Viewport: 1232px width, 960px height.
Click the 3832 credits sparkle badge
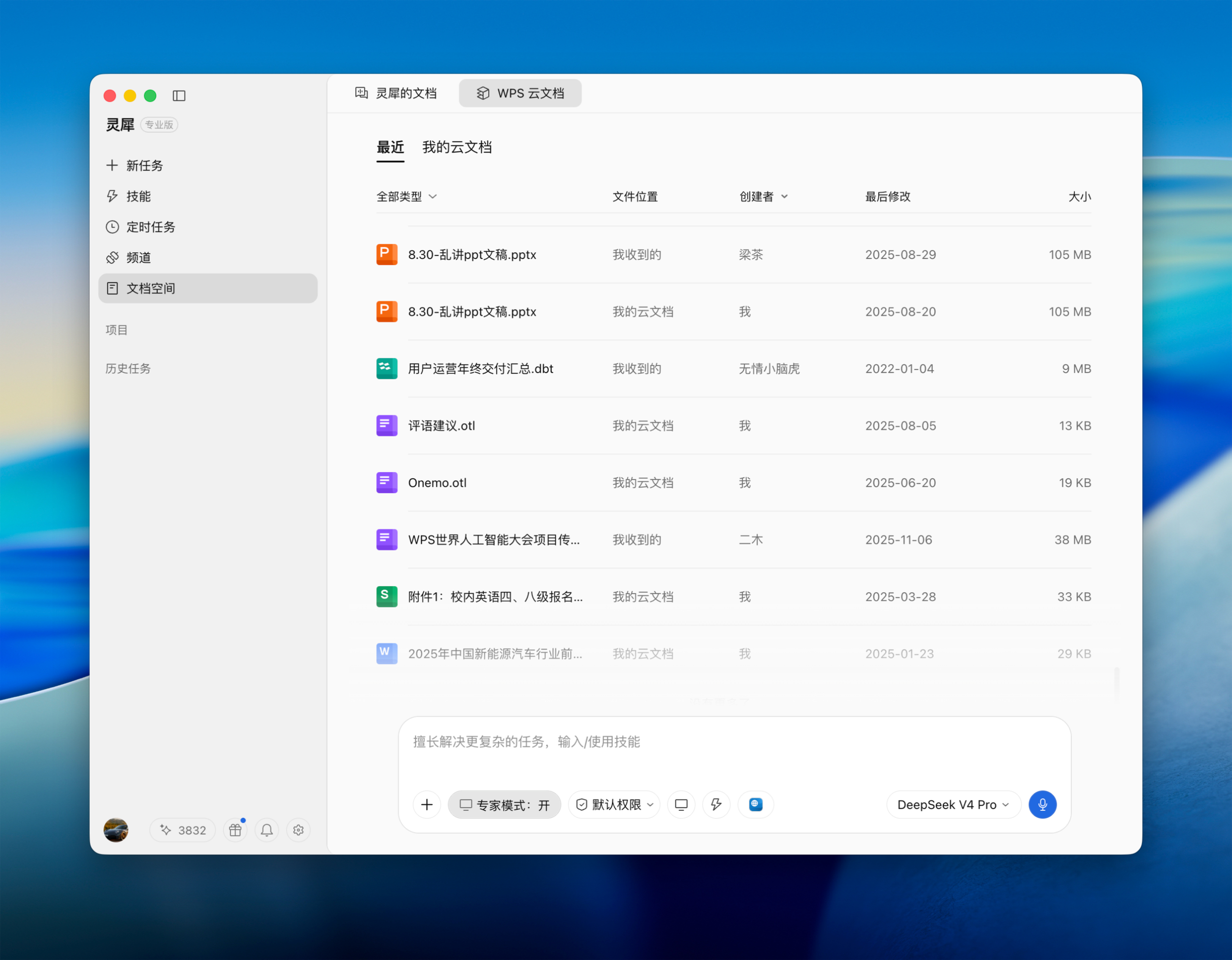pyautogui.click(x=182, y=830)
